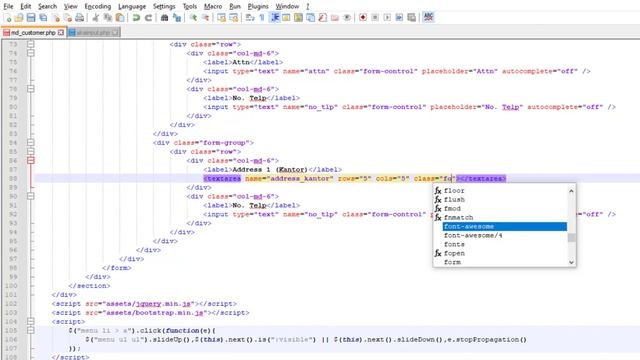Toggle show all characters
The image size is (640, 360).
(262, 18)
